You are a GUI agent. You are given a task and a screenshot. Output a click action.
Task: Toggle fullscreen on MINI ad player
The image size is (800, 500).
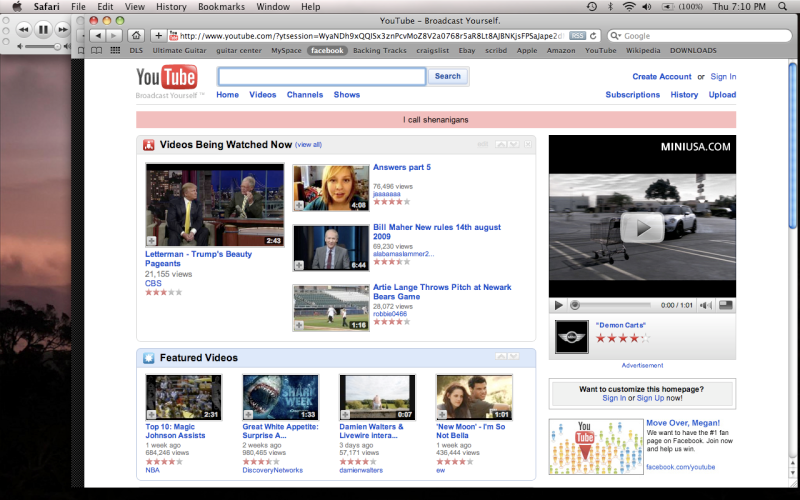tap(726, 305)
